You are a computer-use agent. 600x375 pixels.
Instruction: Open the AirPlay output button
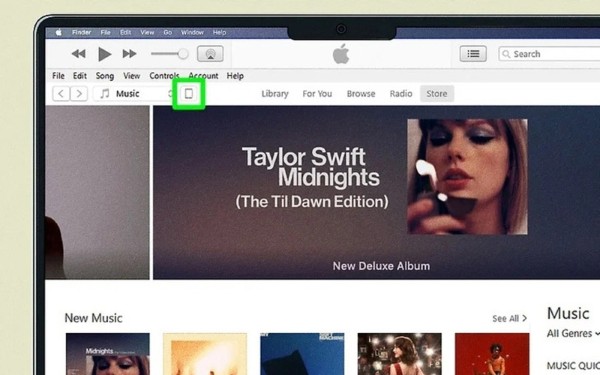point(210,54)
